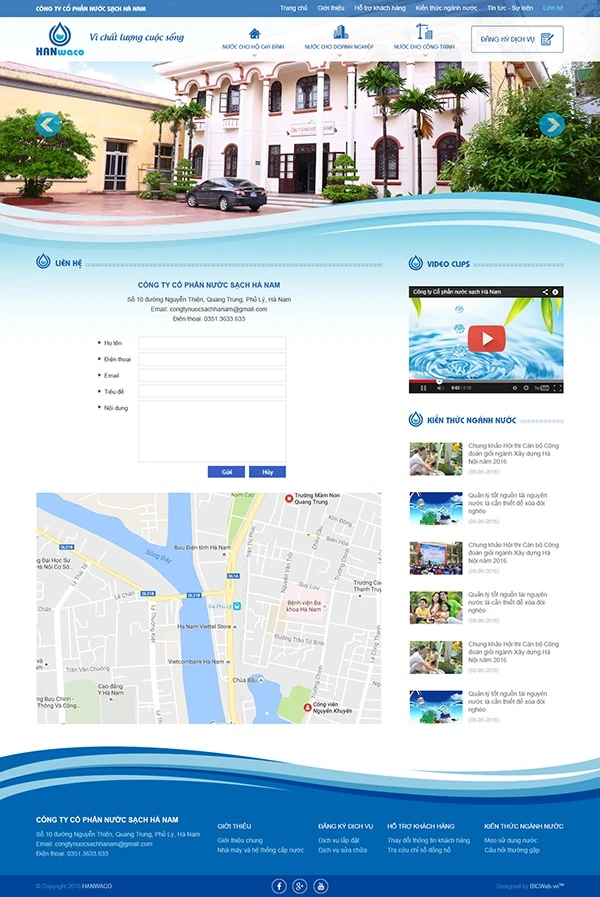Open the Facebook footer icon
Viewport: 600px width, 897px height.
pyautogui.click(x=279, y=886)
